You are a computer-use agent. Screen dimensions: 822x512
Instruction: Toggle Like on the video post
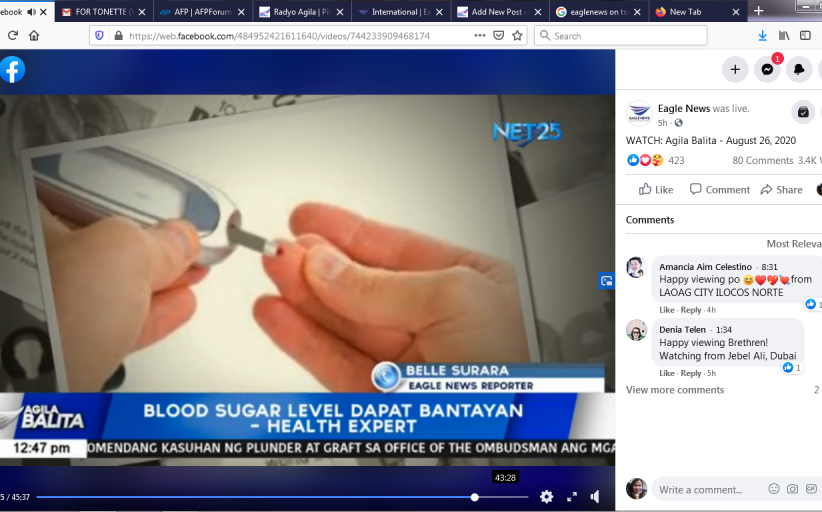[656, 189]
